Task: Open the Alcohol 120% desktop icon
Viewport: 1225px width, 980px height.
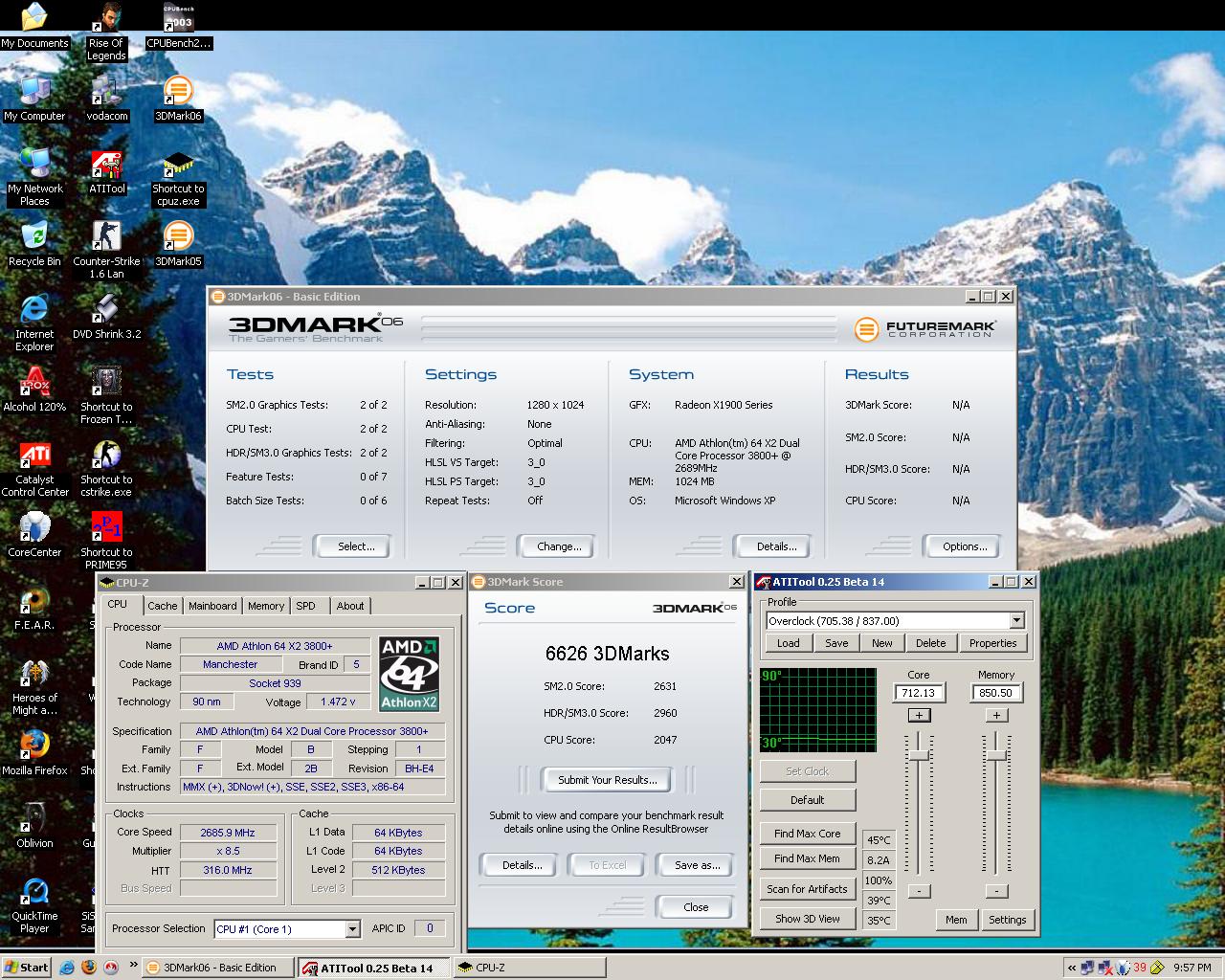Action: (35, 384)
